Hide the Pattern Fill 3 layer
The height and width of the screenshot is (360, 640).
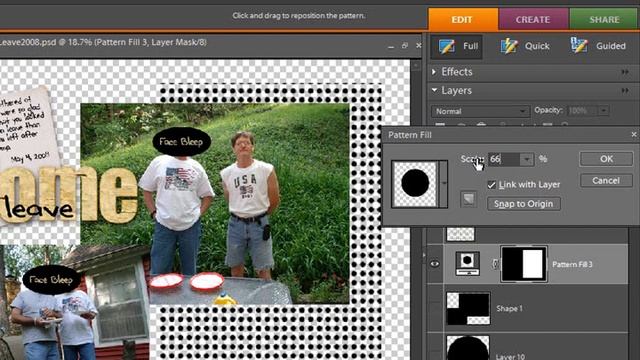[435, 264]
